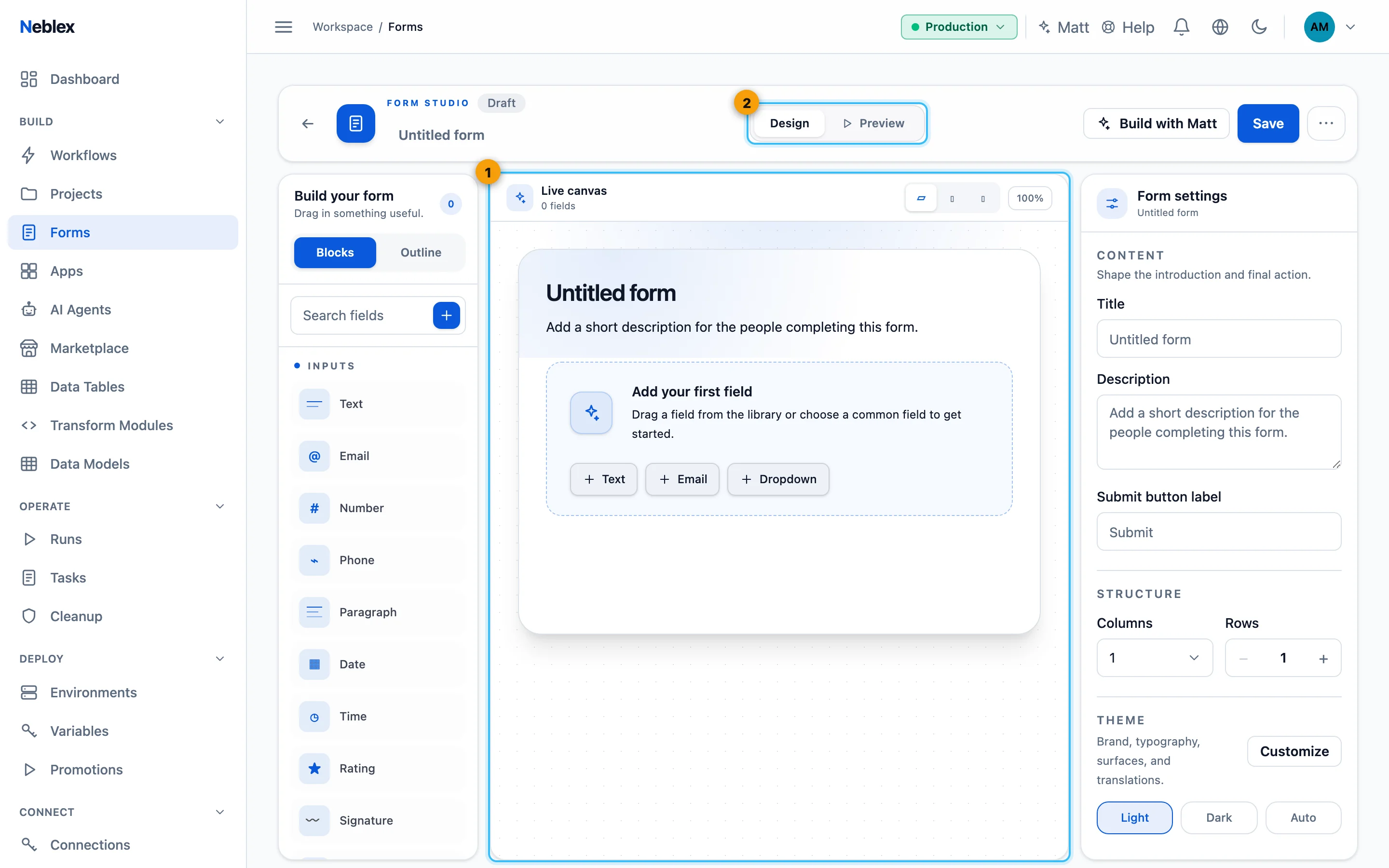Screen dimensions: 1389x868
Task: Go back with the arrow icon
Action: click(308, 123)
